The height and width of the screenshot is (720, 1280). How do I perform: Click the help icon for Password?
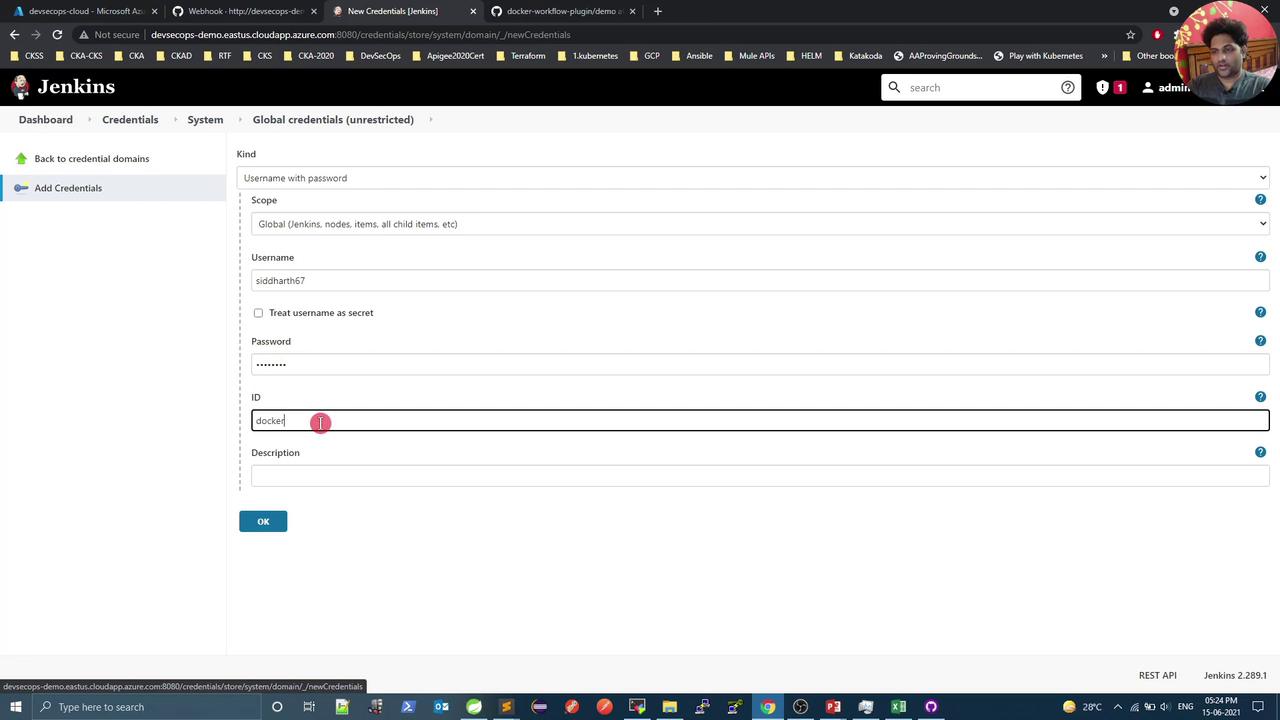[x=1260, y=341]
